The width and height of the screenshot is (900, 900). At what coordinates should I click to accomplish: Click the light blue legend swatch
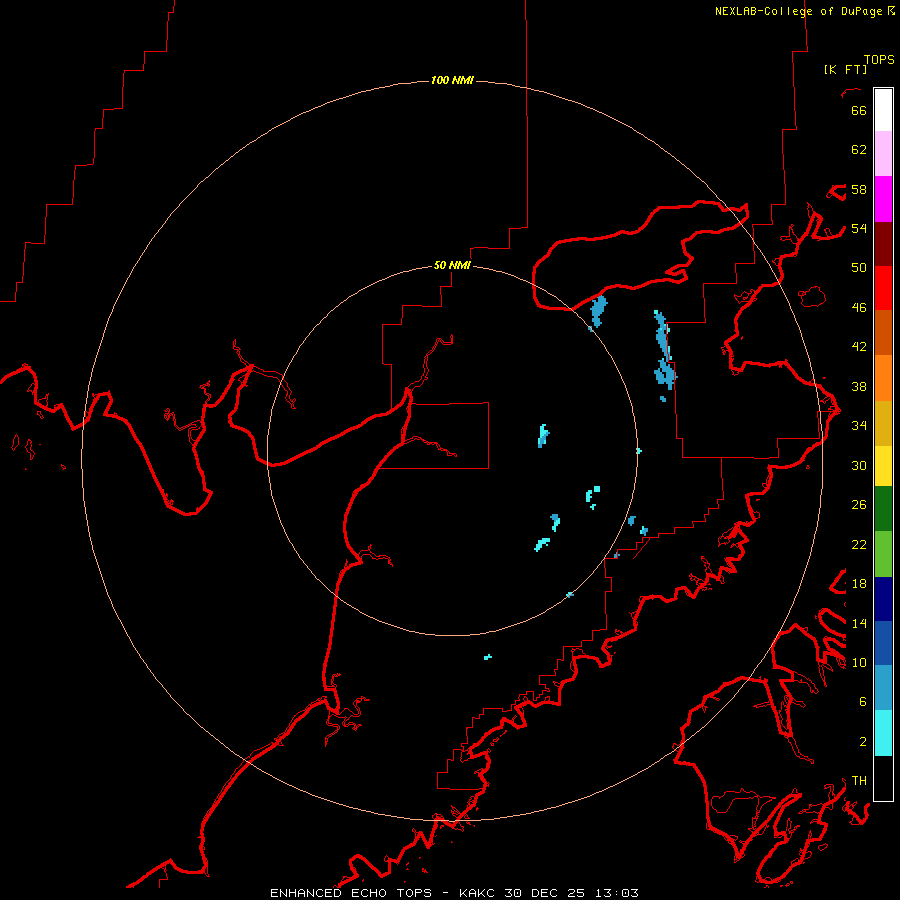883,688
